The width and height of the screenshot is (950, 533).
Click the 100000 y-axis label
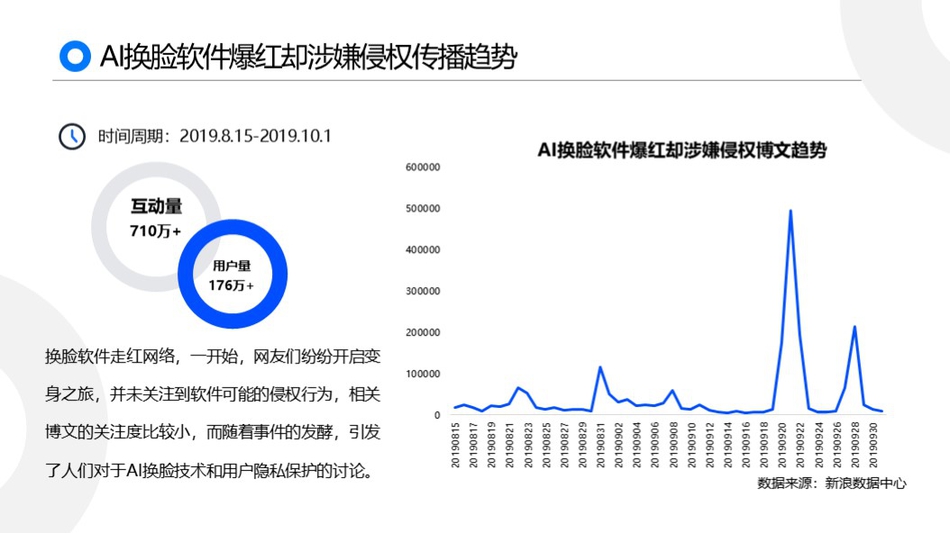click(x=423, y=374)
